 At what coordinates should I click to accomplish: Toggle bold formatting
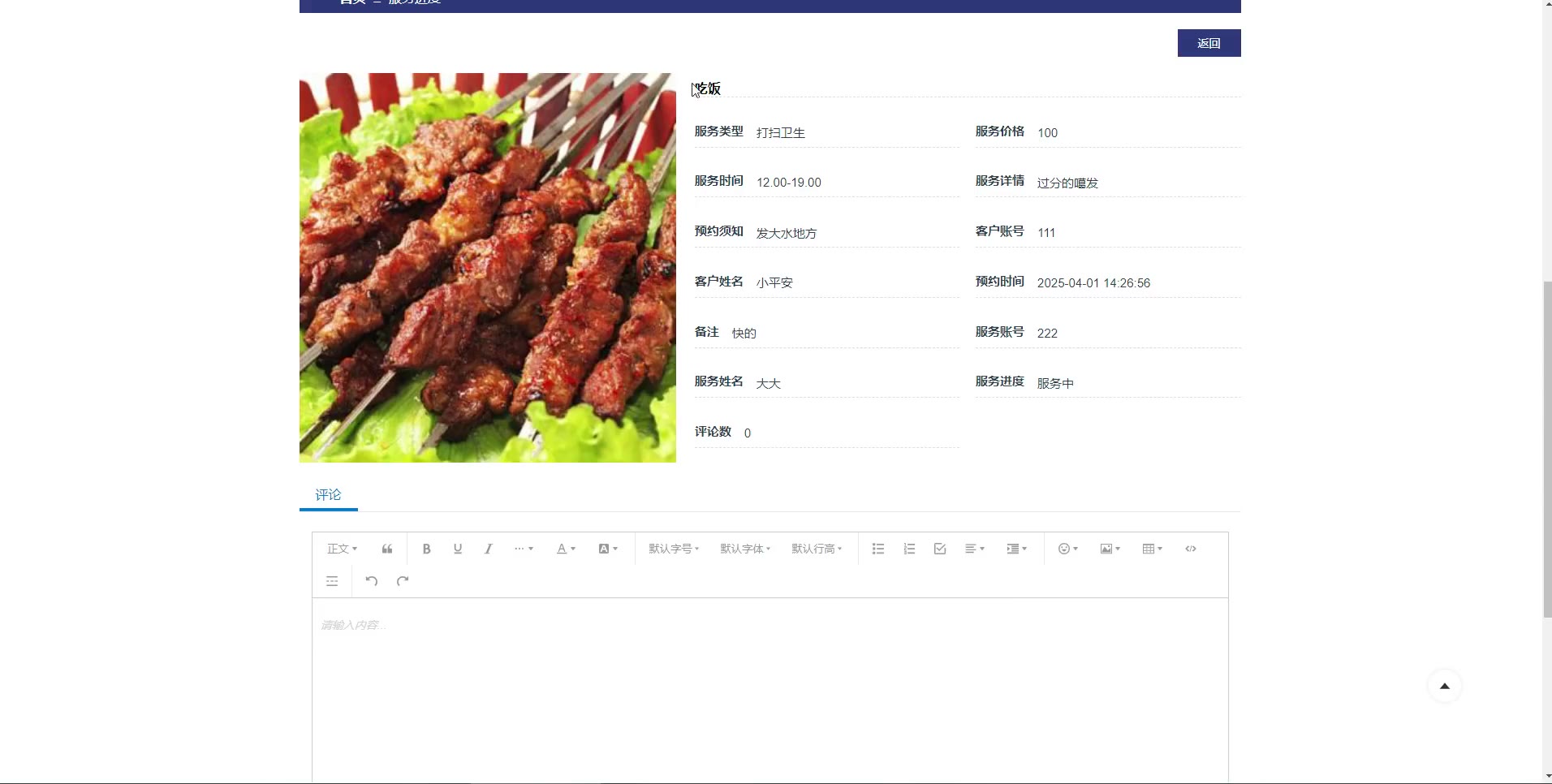tap(426, 549)
